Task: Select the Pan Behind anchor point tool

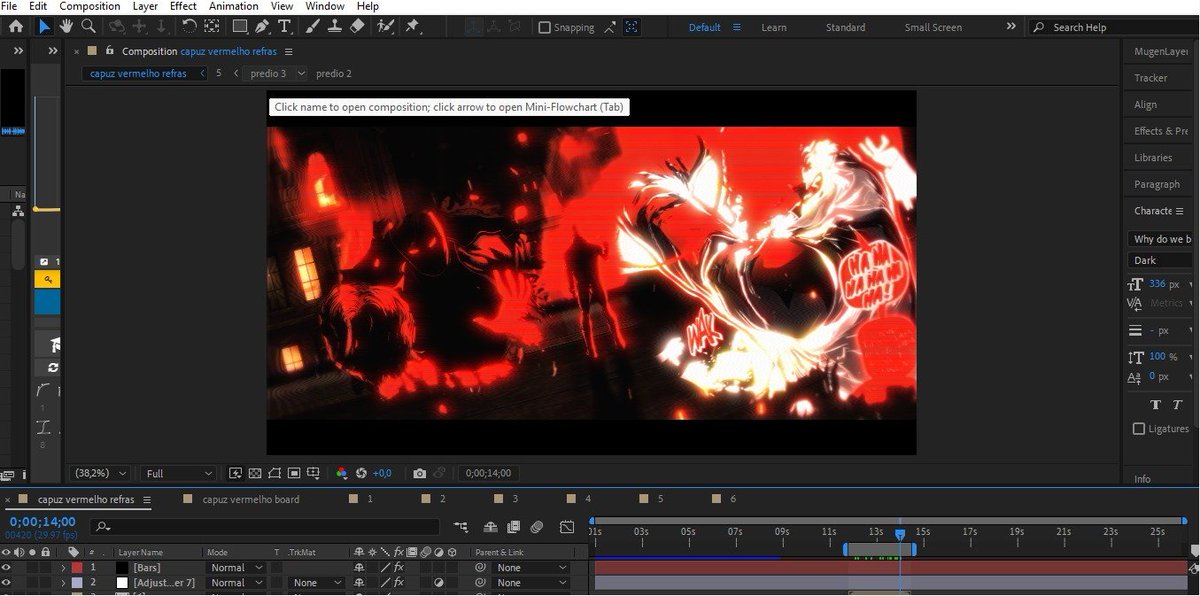Action: click(213, 26)
